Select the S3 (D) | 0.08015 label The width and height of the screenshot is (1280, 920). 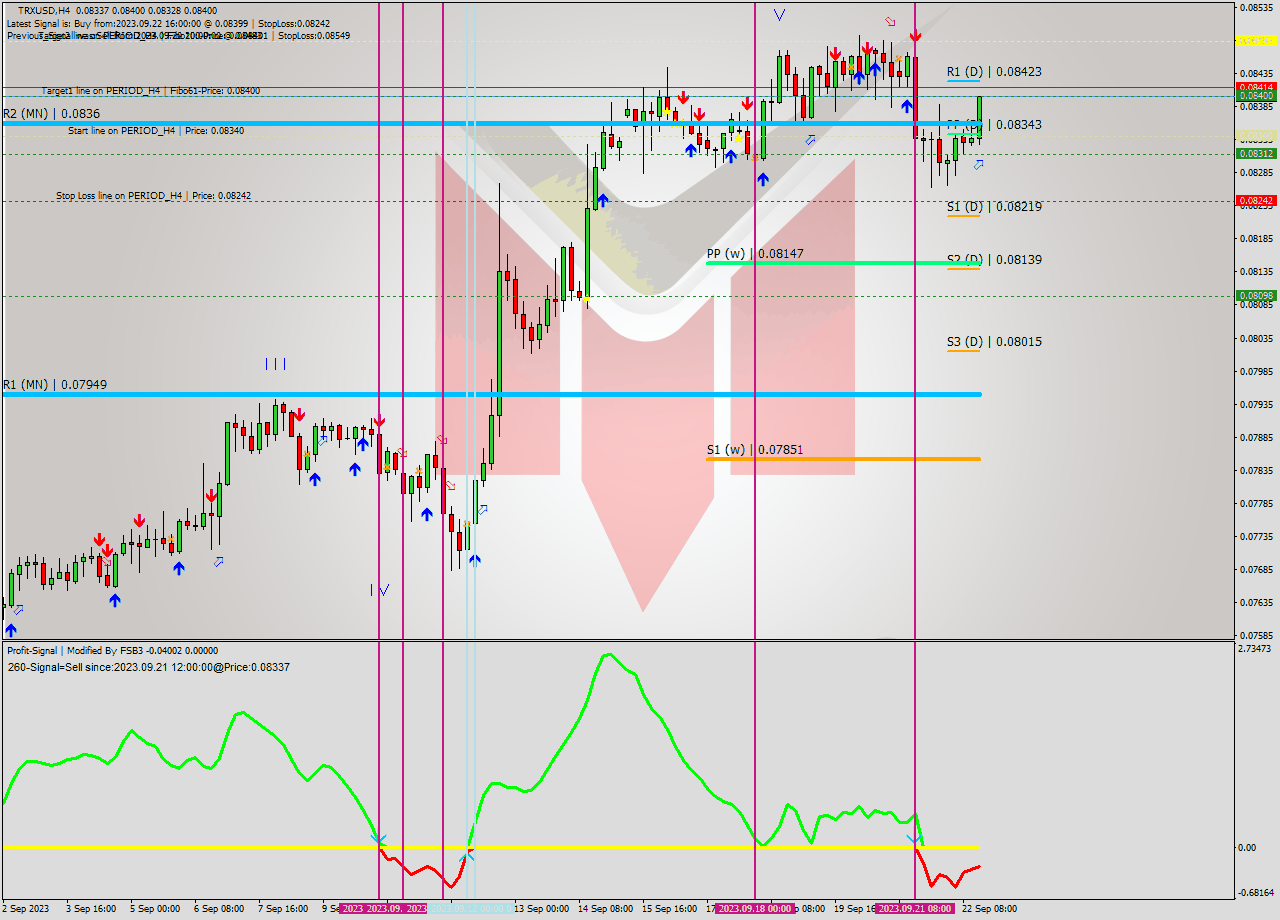(x=994, y=342)
